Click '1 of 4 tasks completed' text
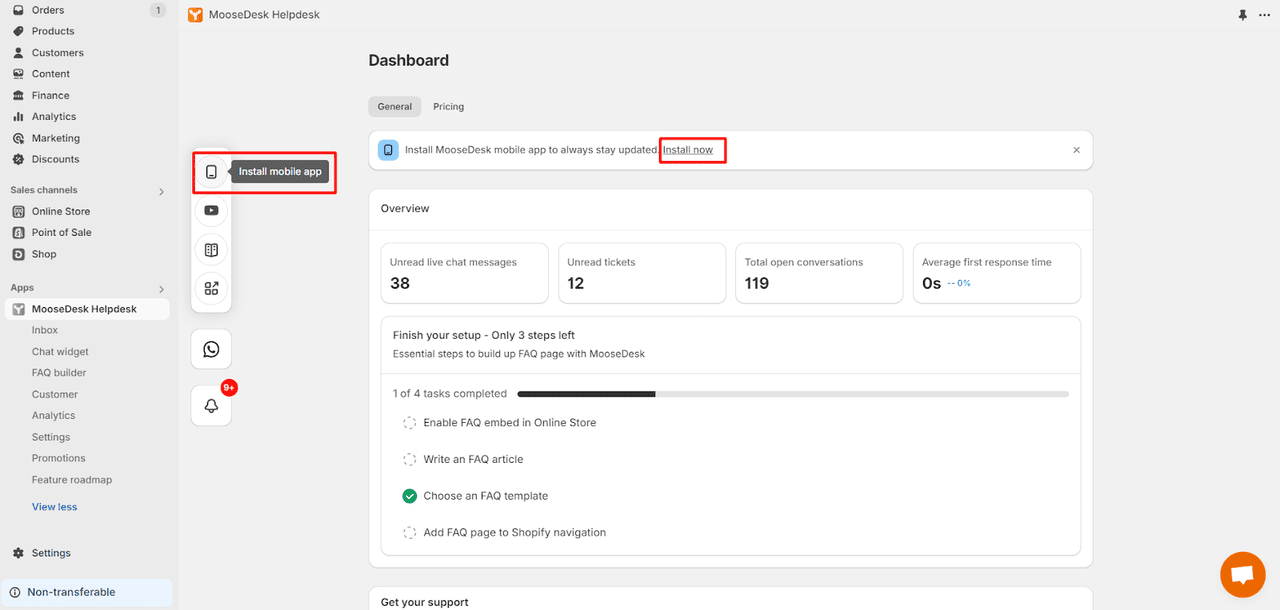This screenshot has height=610, width=1280. (450, 394)
